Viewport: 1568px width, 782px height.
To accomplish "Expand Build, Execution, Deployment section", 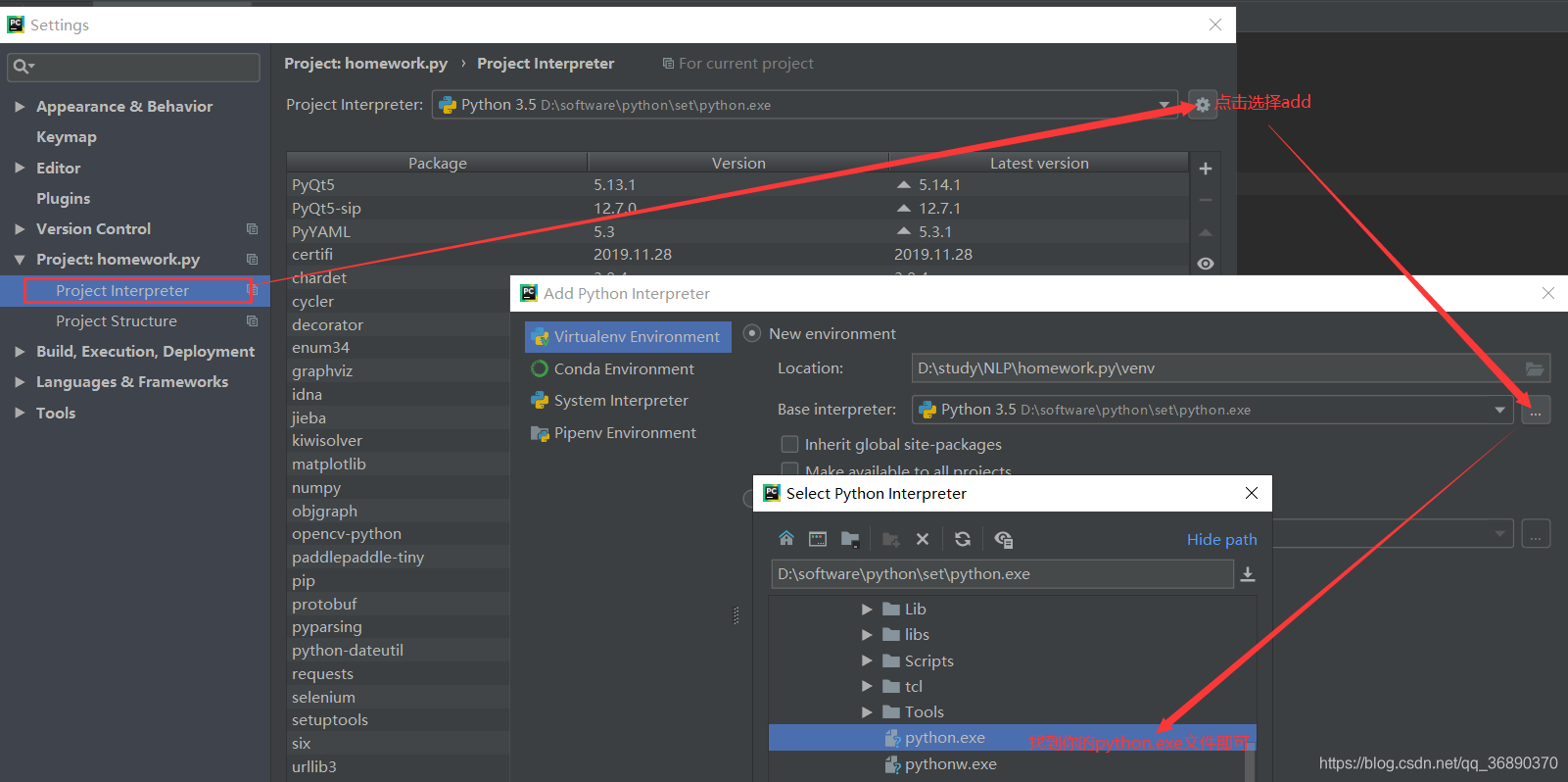I will tap(20, 351).
